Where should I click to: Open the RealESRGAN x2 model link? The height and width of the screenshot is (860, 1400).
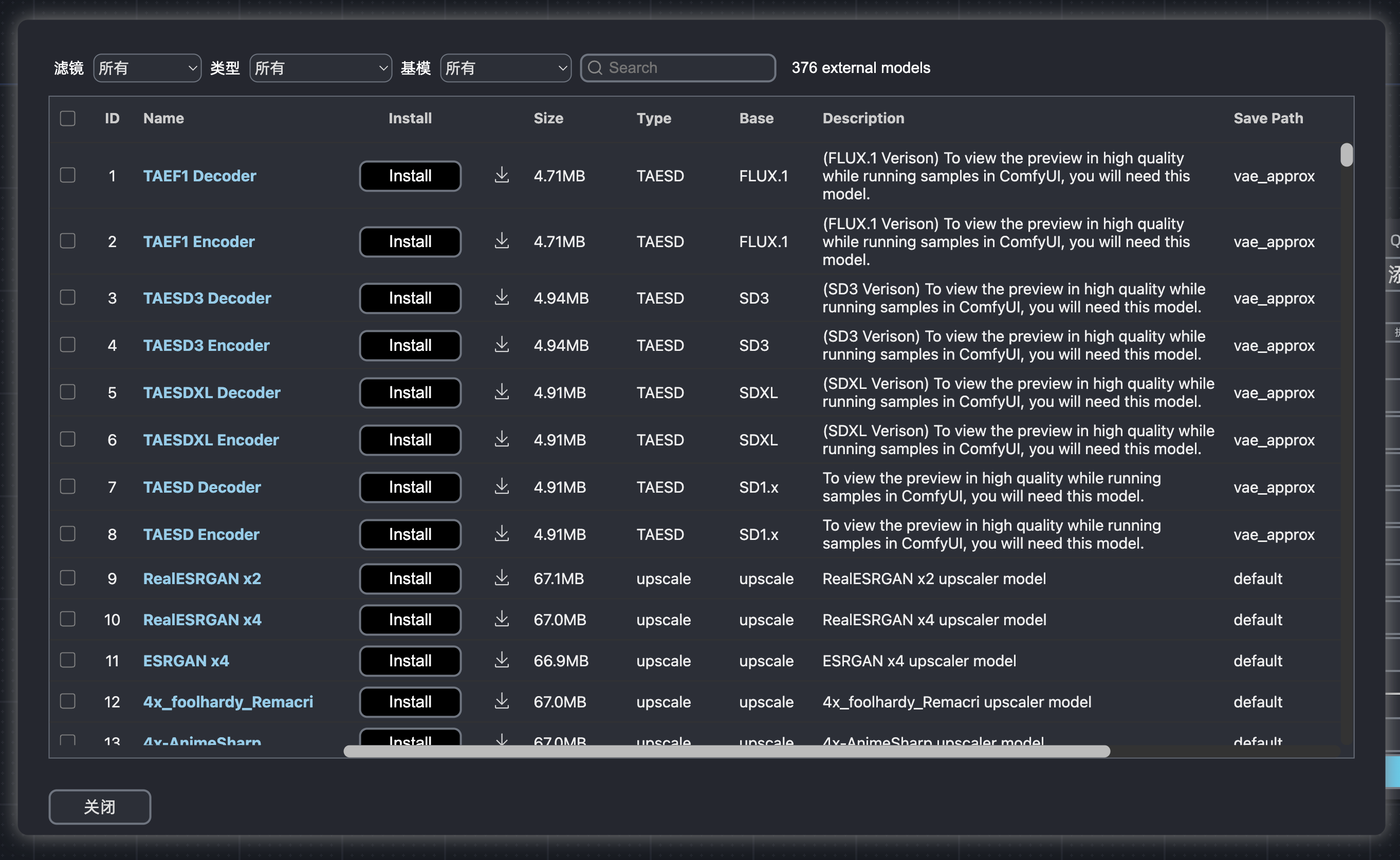click(202, 578)
